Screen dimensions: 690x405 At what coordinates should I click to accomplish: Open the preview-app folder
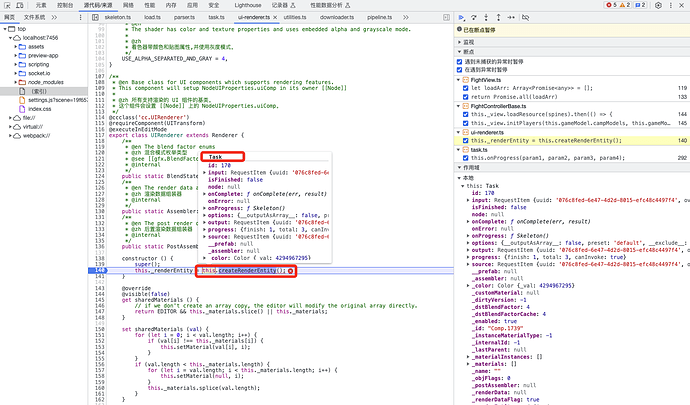(43, 56)
